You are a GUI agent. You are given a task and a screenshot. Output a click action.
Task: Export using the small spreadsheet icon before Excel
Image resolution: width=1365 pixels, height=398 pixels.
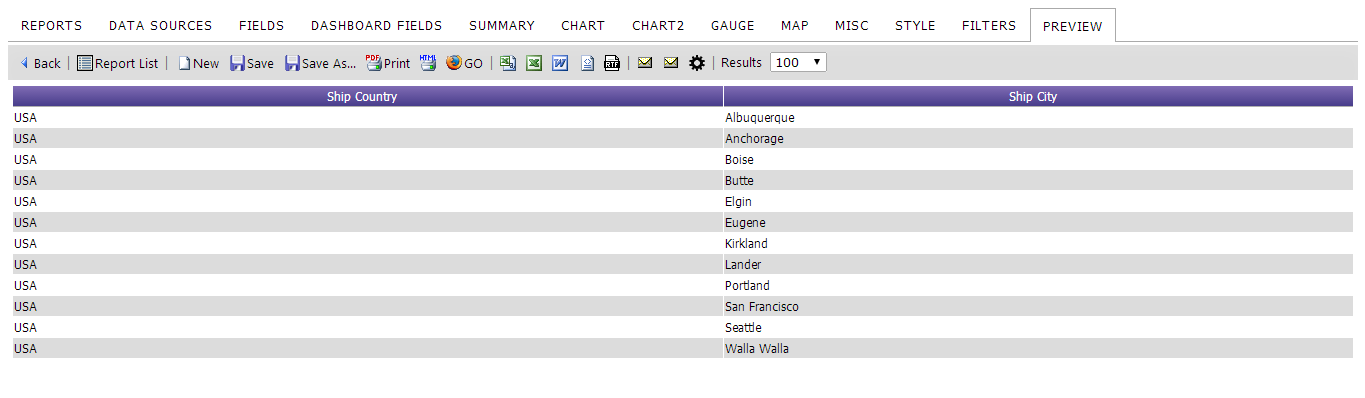(x=508, y=63)
